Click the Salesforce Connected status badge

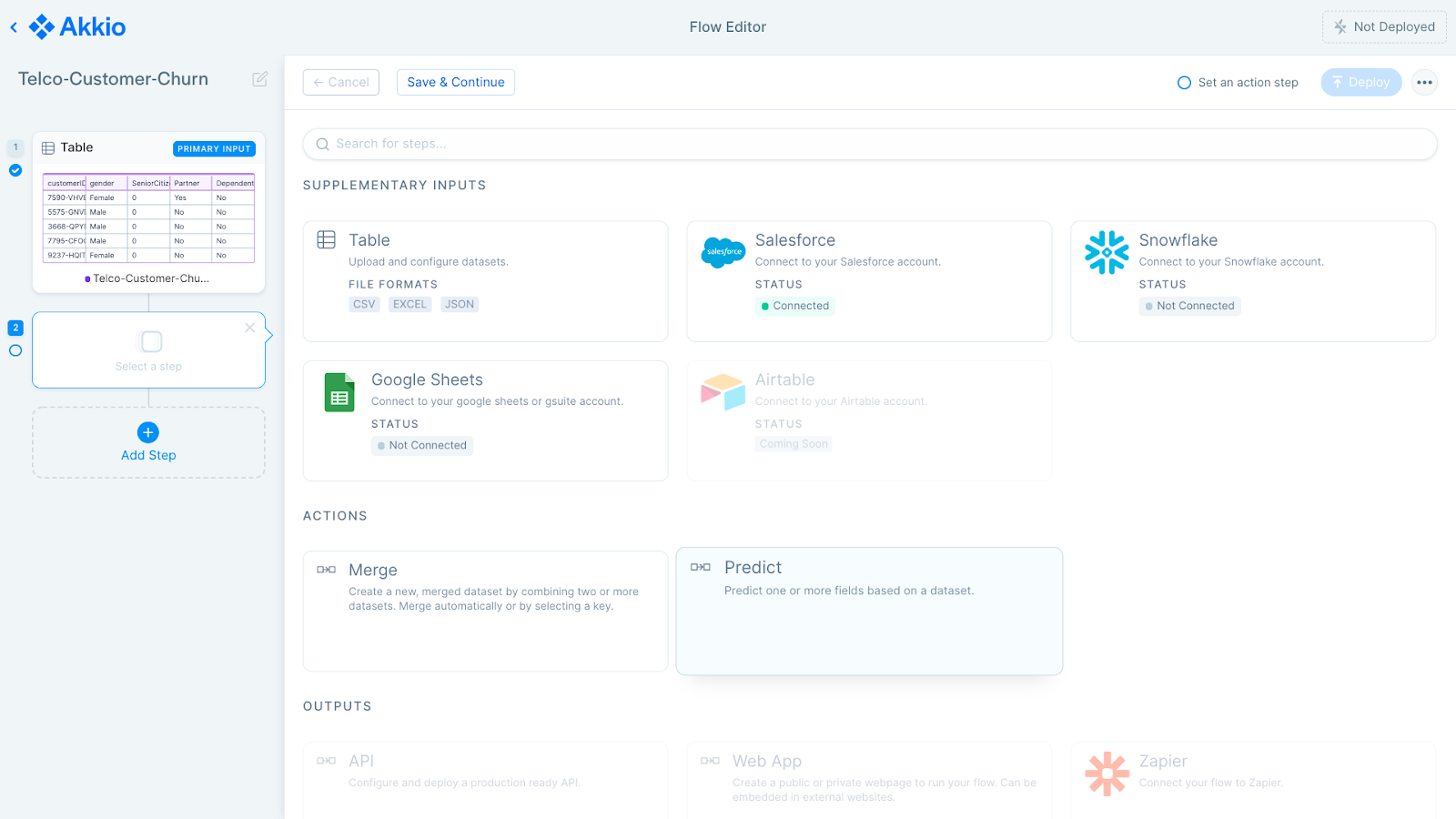(x=795, y=307)
